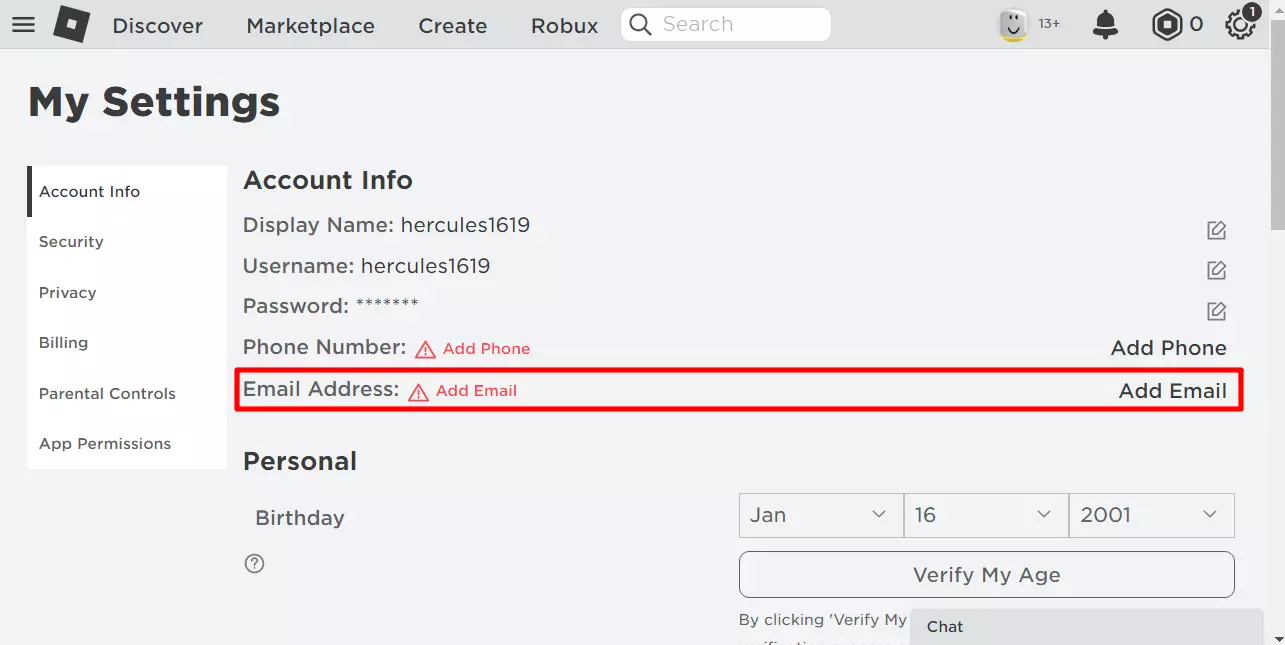Edit the Password pencil icon
This screenshot has width=1285, height=645.
click(x=1216, y=311)
